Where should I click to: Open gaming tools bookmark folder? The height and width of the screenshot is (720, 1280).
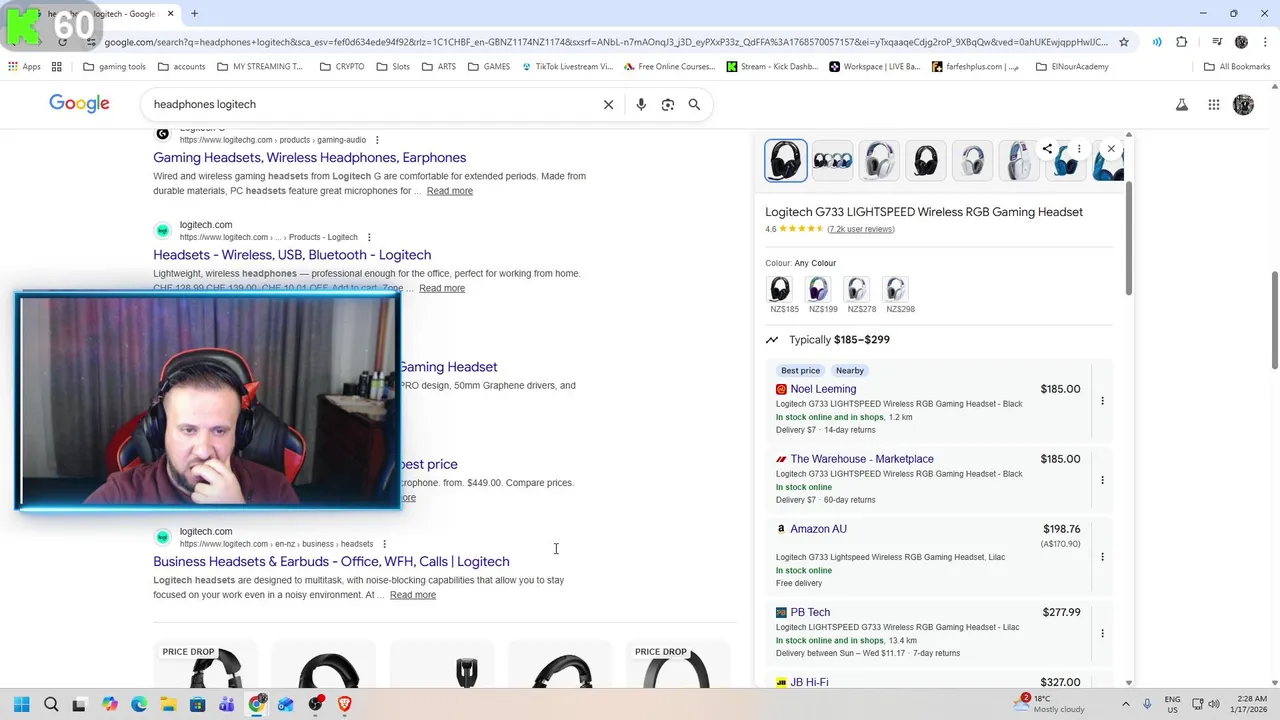[x=114, y=67]
